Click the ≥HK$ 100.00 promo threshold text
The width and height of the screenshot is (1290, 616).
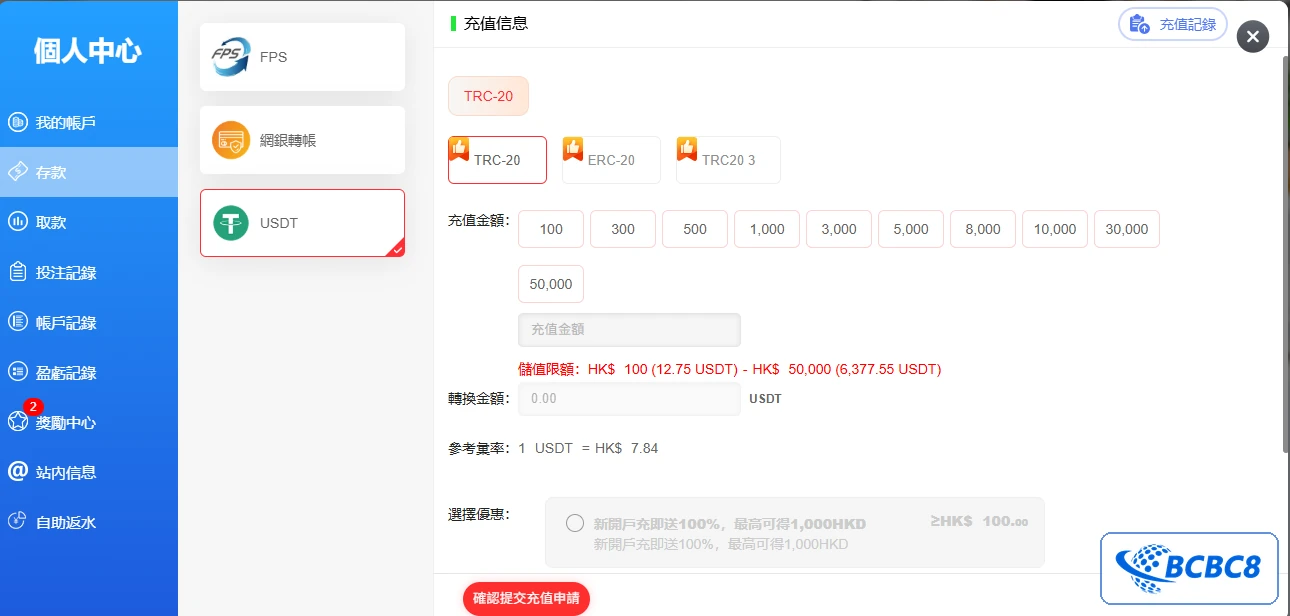pyautogui.click(x=978, y=521)
